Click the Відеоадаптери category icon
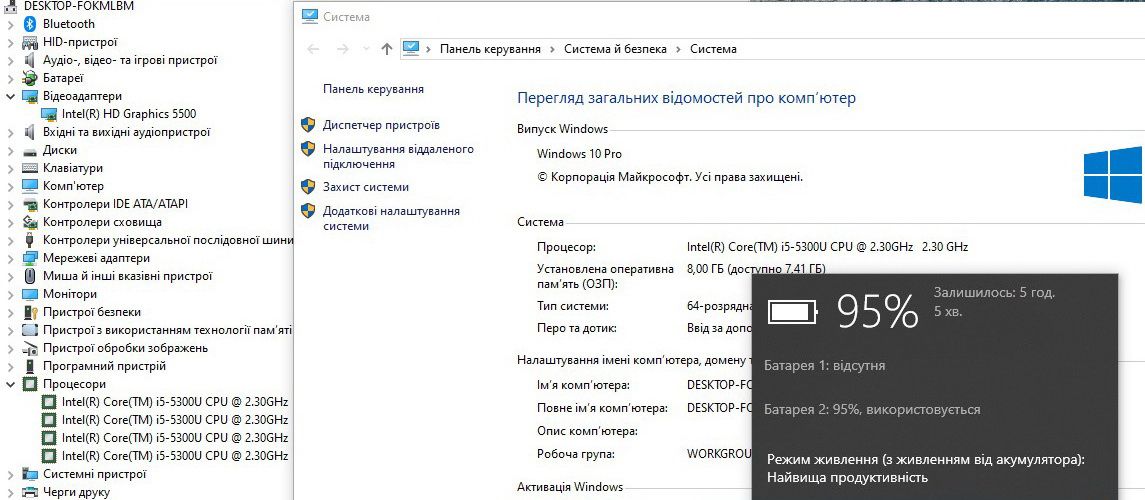 pyautogui.click(x=30, y=96)
